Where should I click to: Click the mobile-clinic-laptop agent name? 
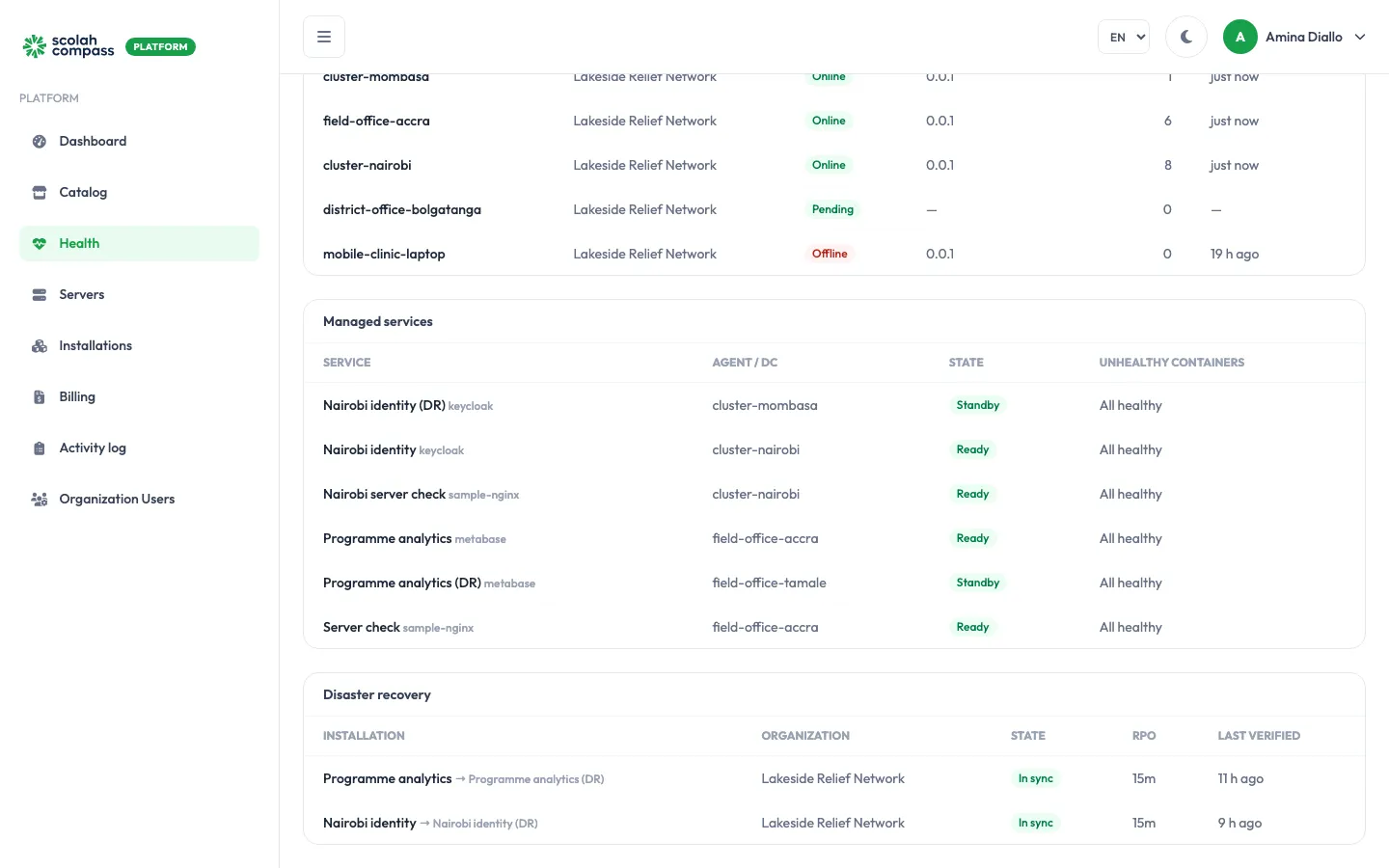point(384,254)
